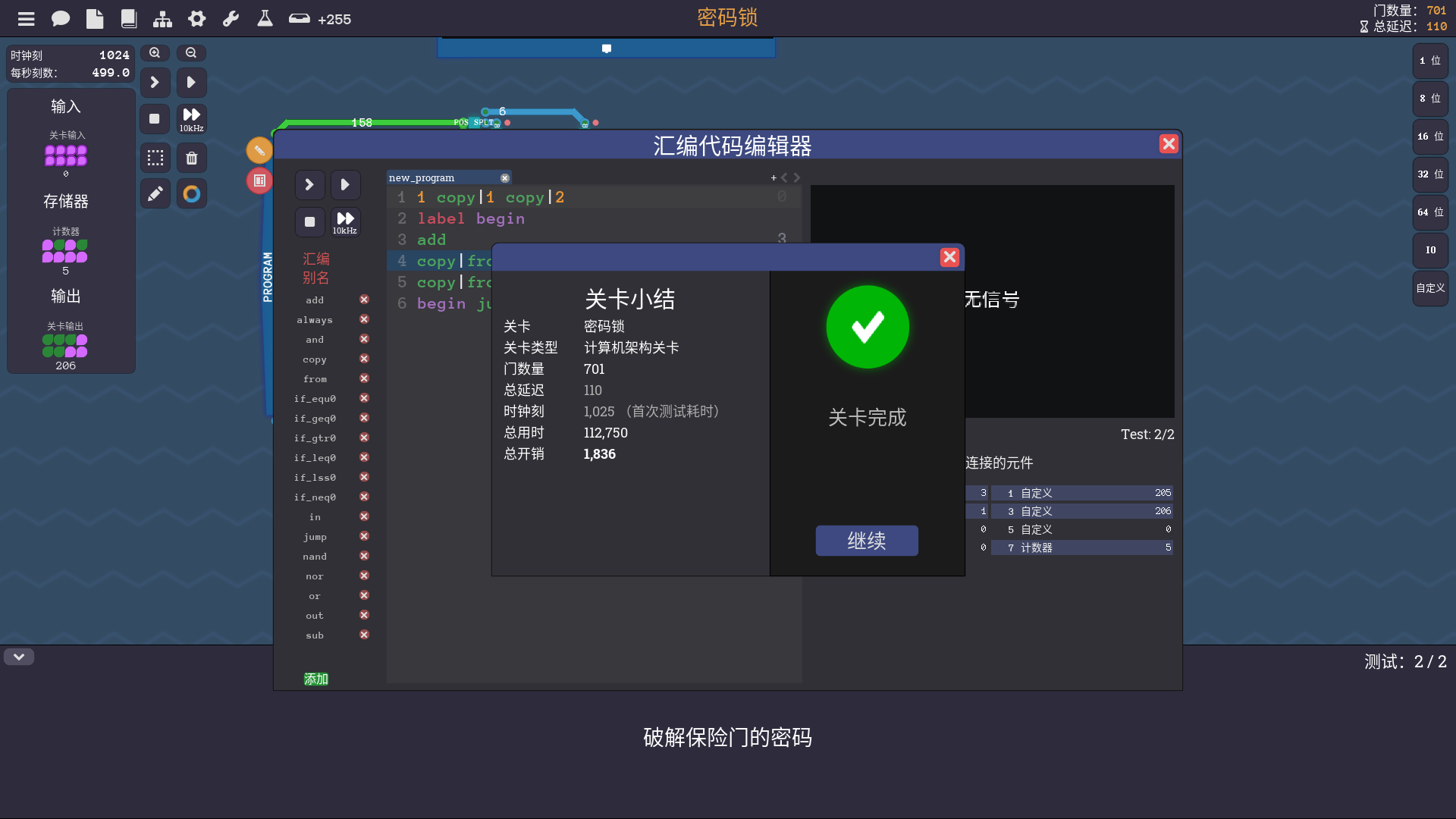Open the component hierarchy tree icon
1456x819 pixels.
pos(162,19)
